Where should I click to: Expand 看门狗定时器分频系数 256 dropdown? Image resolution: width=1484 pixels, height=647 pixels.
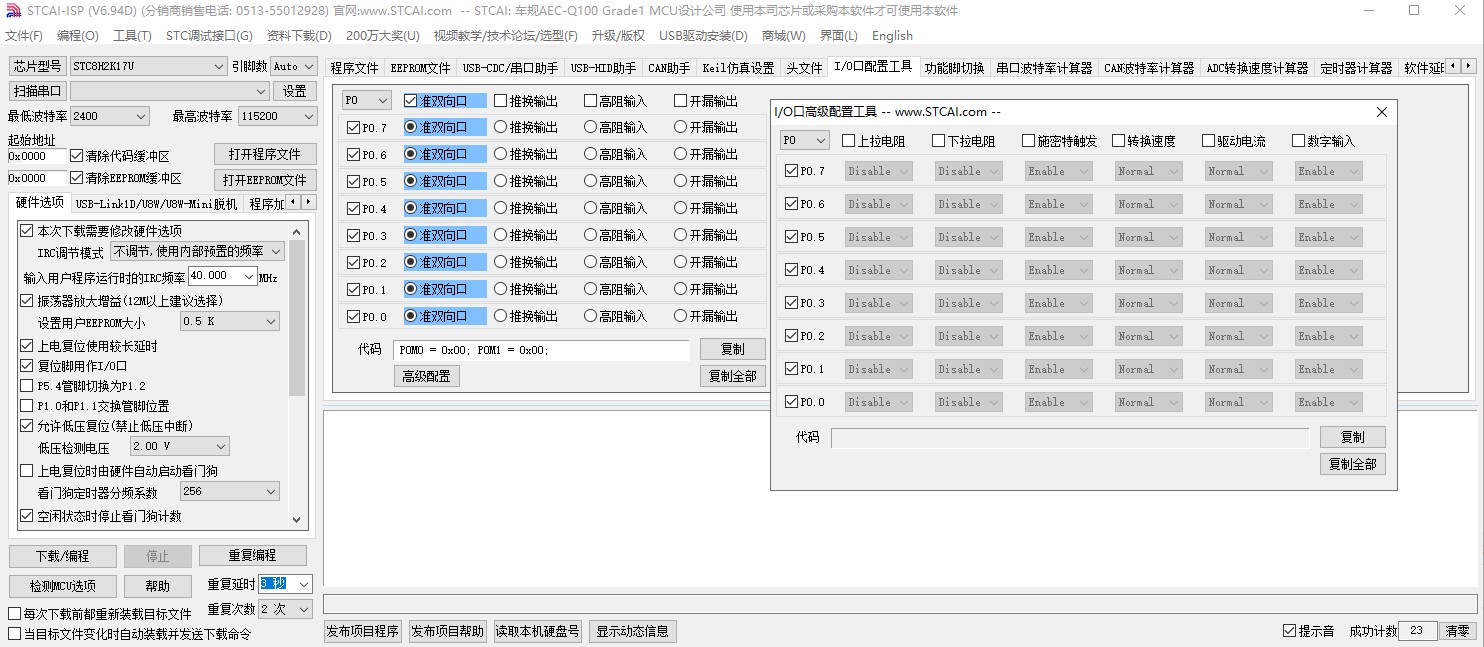click(271, 492)
